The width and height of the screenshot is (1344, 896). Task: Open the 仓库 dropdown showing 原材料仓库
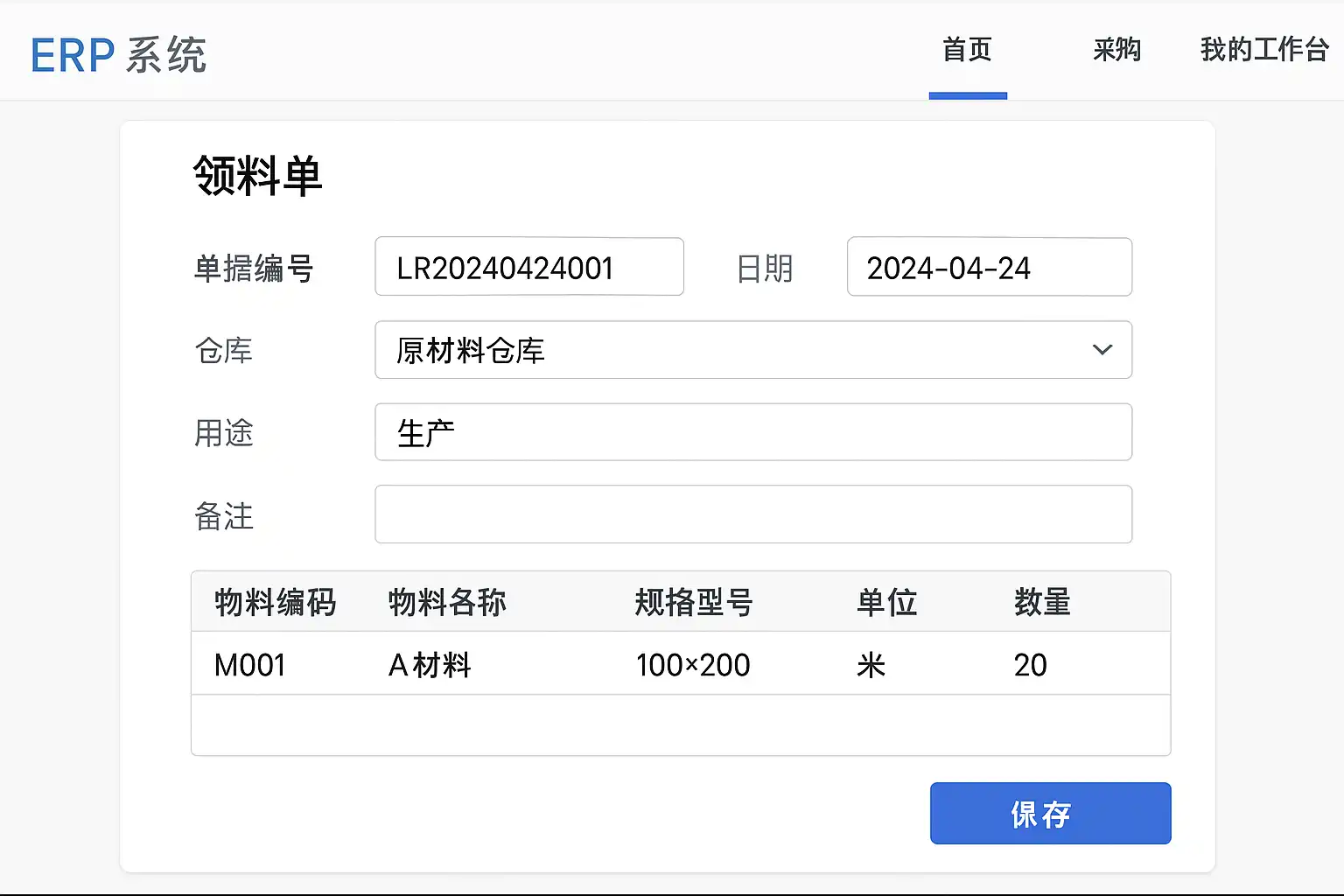(735, 350)
